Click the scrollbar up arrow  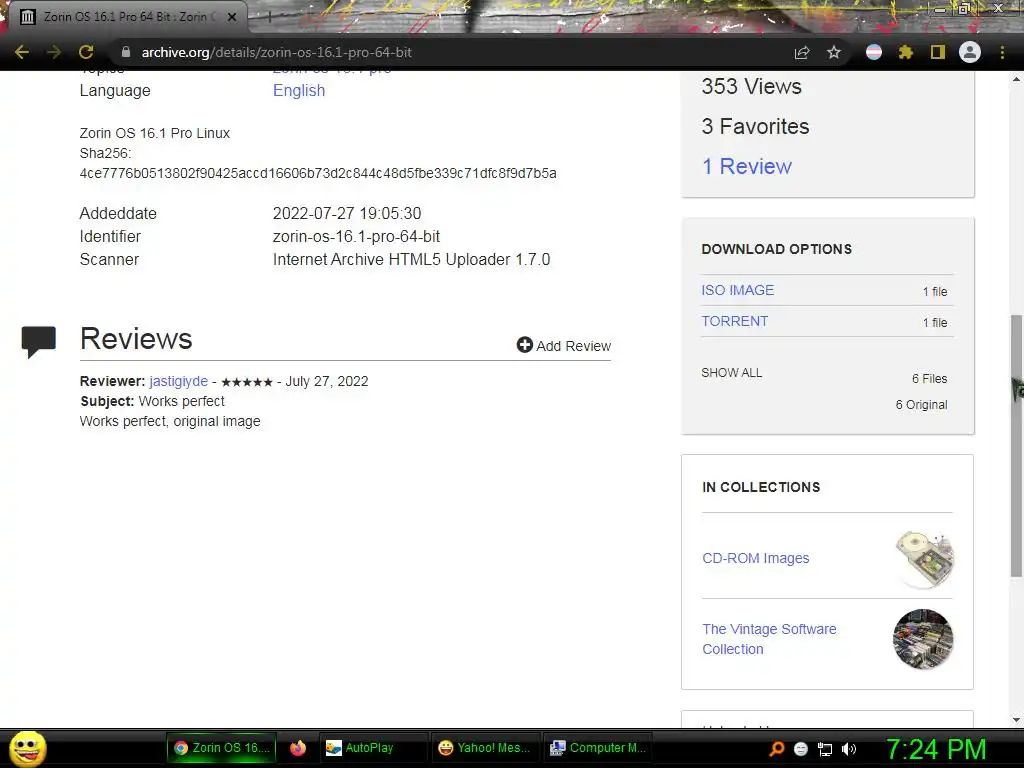point(1016,79)
